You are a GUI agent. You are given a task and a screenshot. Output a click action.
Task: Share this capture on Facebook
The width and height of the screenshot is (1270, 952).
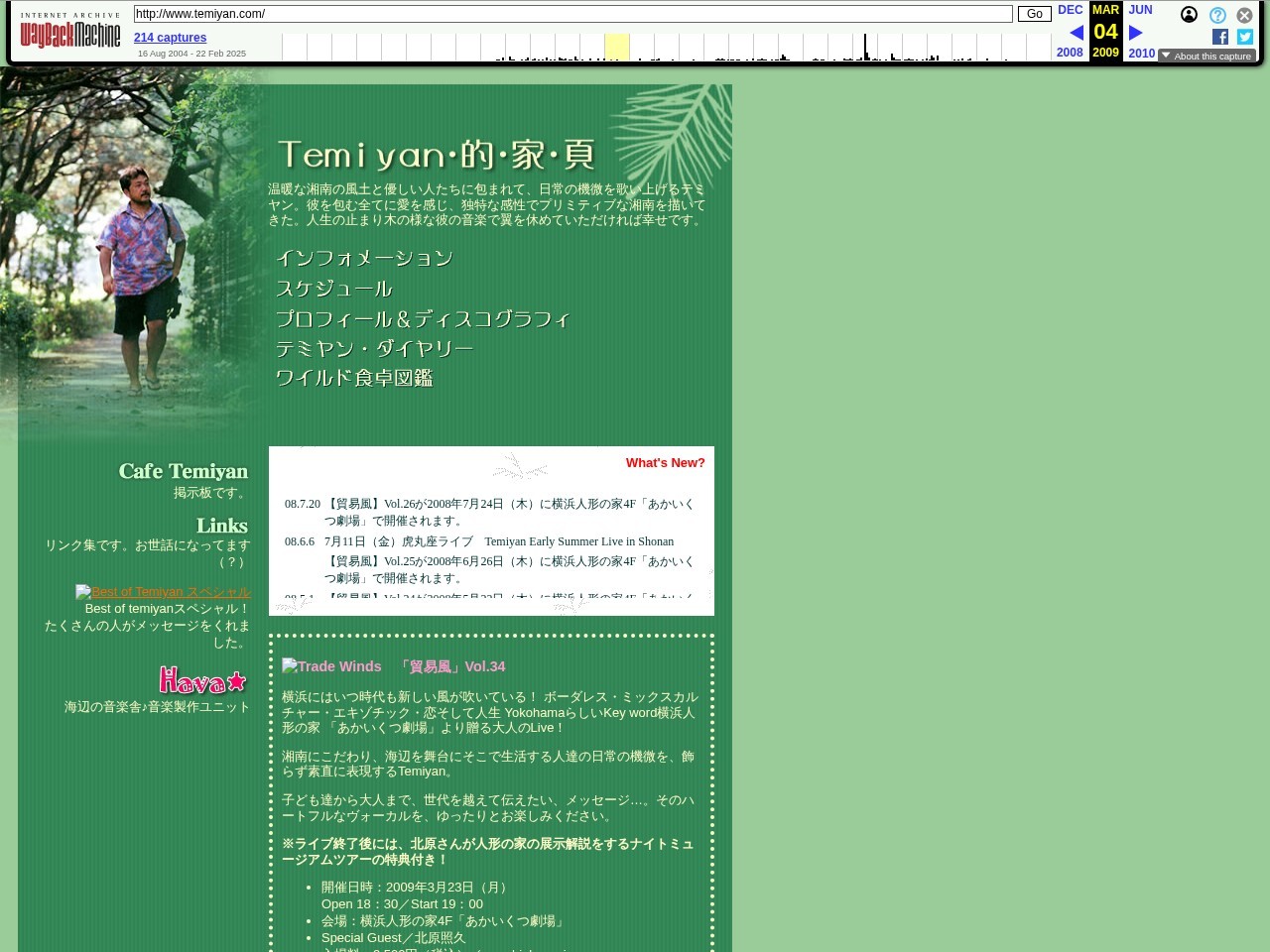click(1219, 37)
